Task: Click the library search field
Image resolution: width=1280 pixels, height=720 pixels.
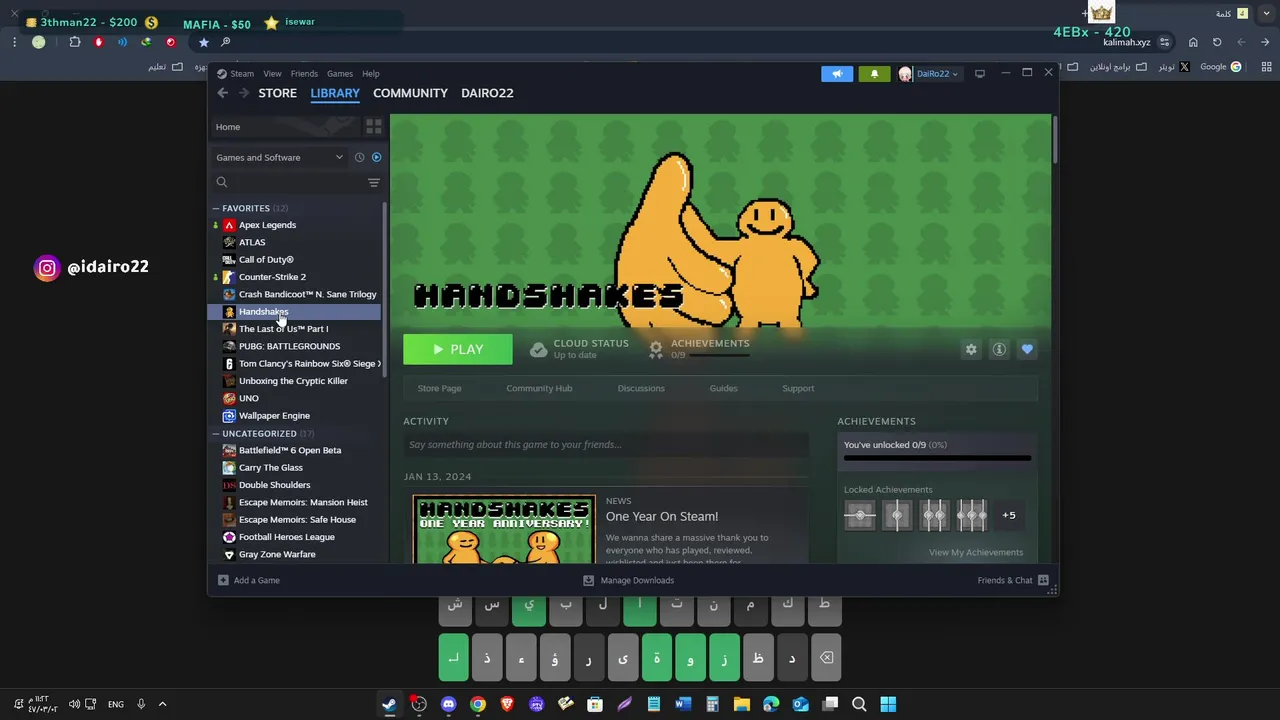Action: pos(288,182)
